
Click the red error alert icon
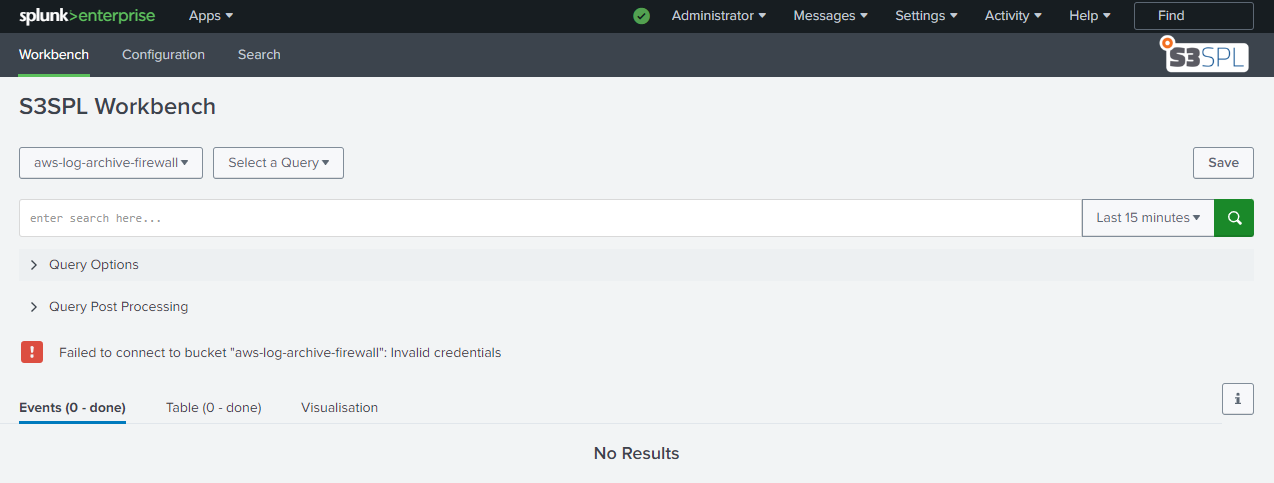[x=32, y=352]
